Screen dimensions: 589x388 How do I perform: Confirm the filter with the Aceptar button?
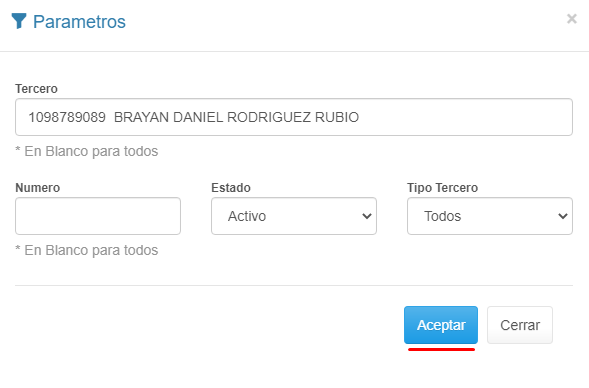point(441,325)
